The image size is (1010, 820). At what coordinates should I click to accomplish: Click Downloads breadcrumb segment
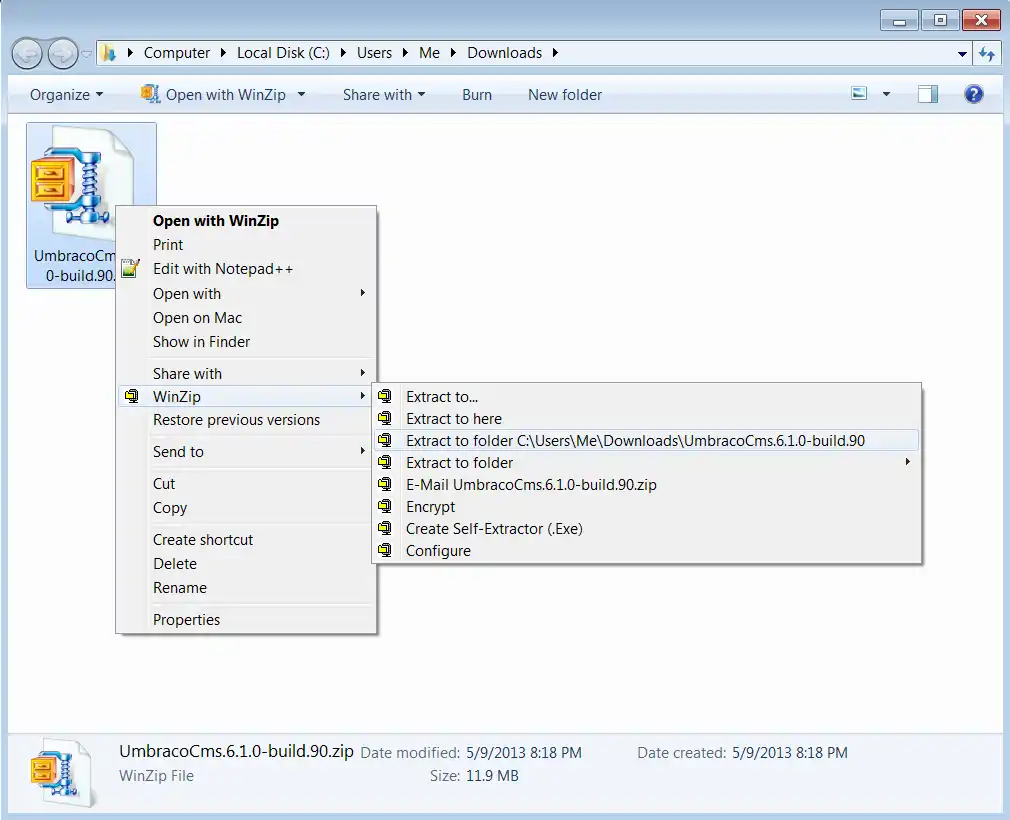click(504, 53)
